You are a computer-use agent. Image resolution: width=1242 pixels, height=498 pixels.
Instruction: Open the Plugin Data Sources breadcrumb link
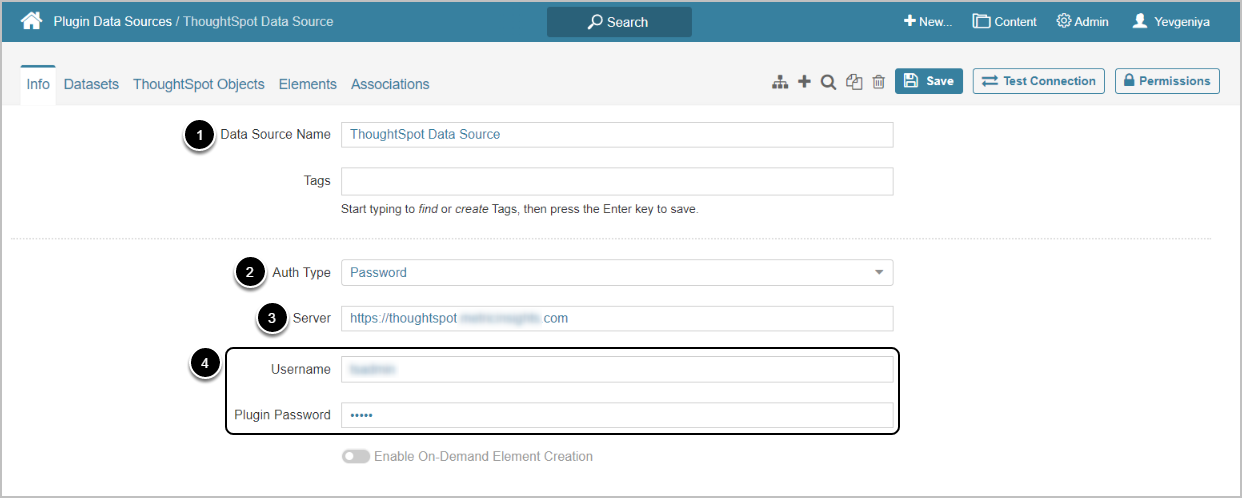point(112,21)
